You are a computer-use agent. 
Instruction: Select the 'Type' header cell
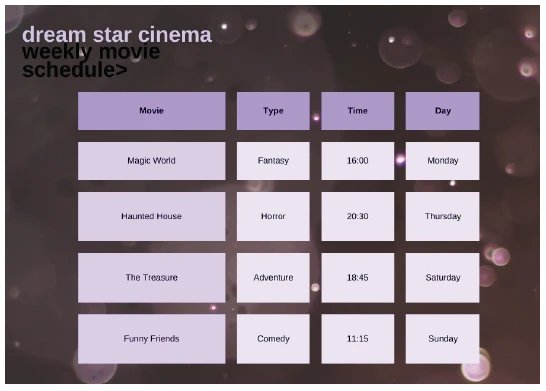(x=273, y=111)
